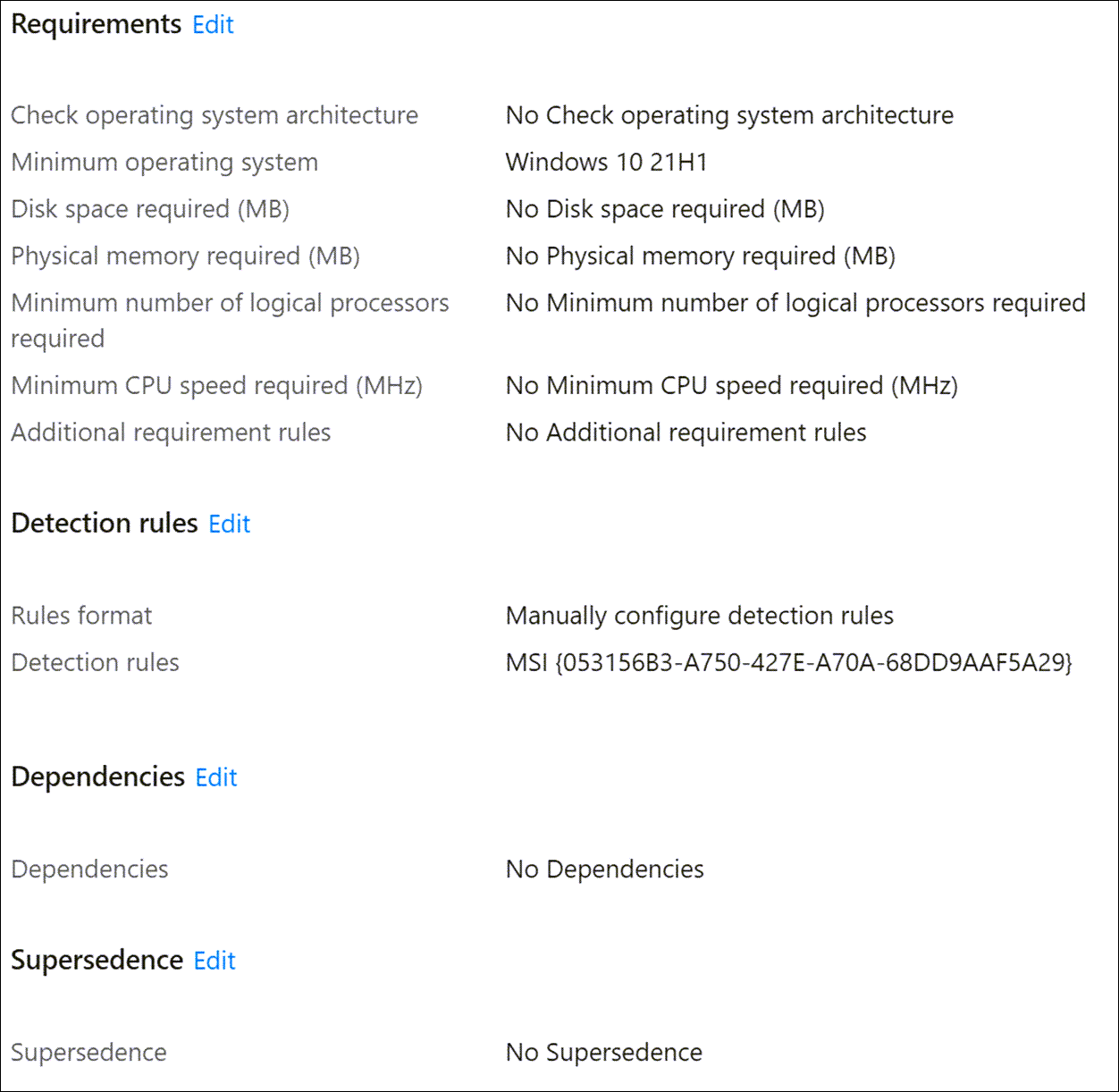Click the 'Rules format' label
Image resolution: width=1119 pixels, height=1092 pixels.
click(81, 616)
